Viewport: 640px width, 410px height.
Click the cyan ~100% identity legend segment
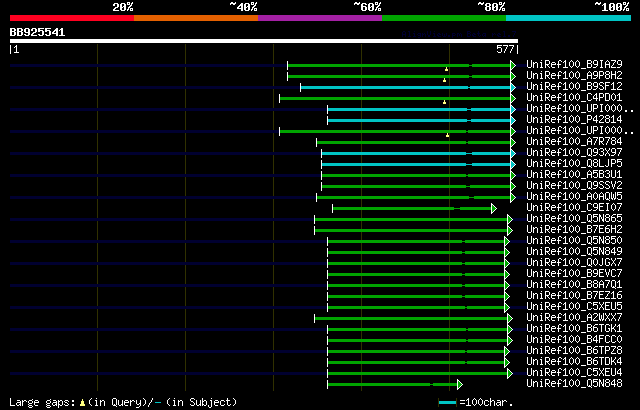569,18
